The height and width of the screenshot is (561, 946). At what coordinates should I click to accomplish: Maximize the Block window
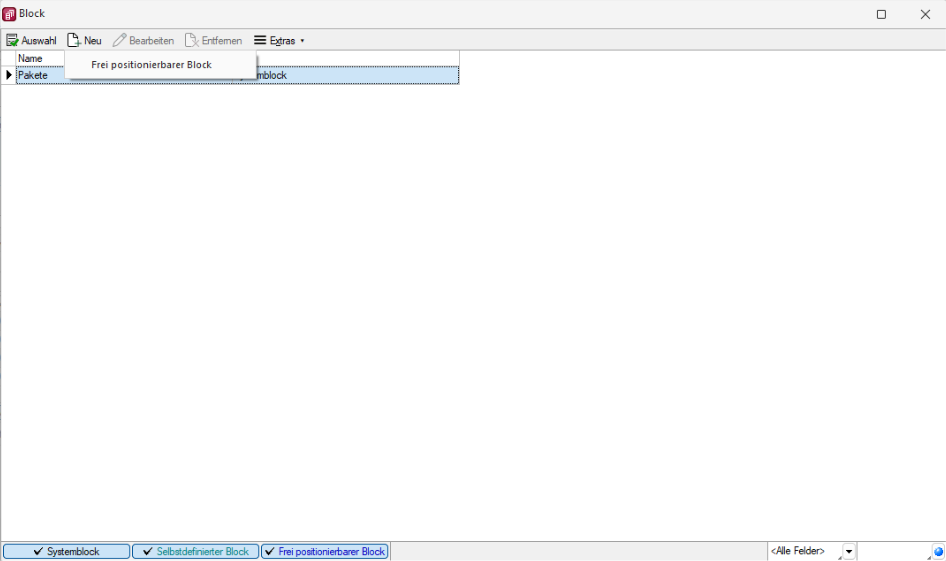(881, 14)
